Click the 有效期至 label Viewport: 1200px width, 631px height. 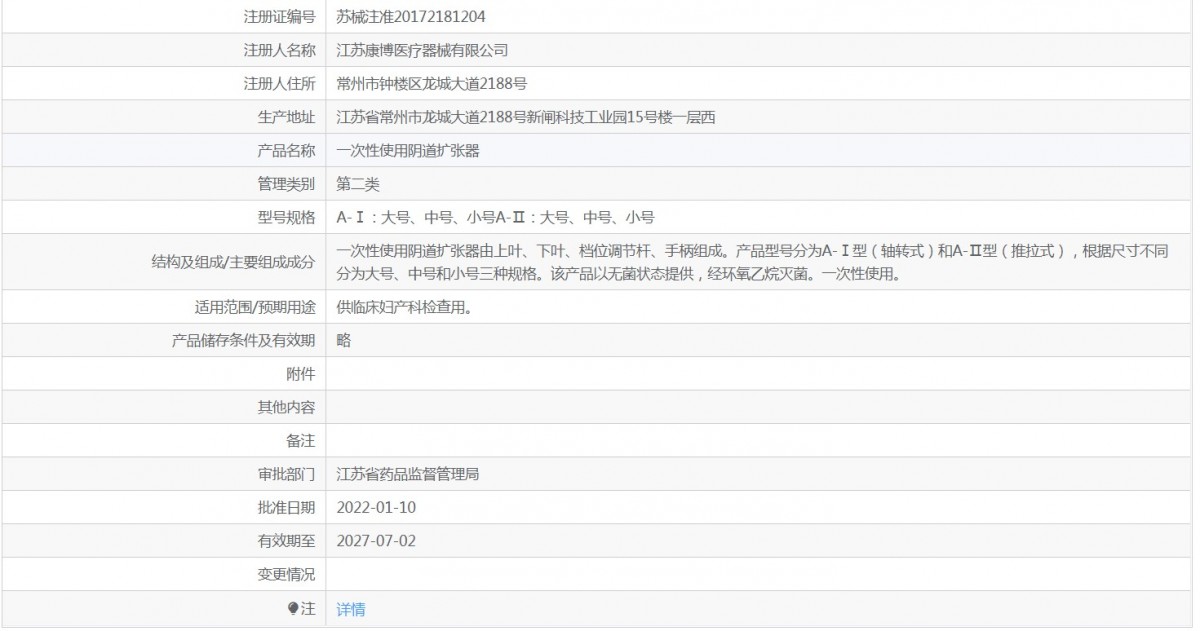286,541
